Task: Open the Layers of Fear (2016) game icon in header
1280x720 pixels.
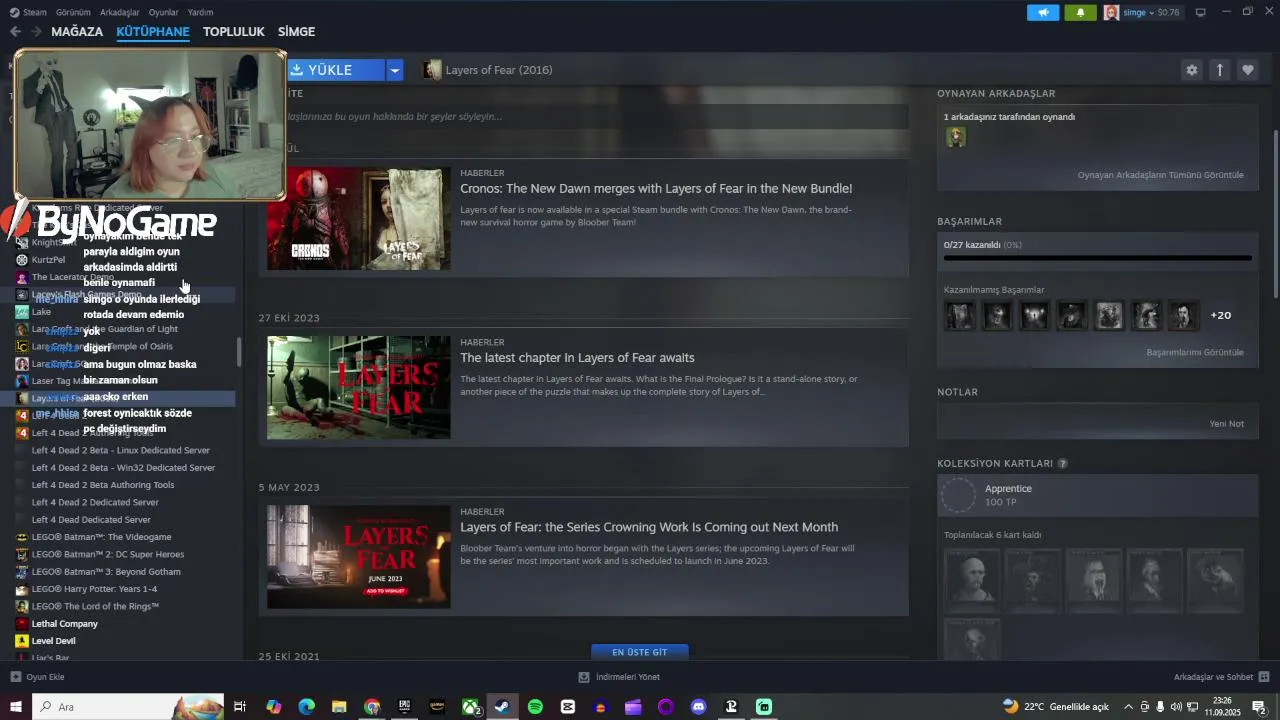Action: [432, 70]
